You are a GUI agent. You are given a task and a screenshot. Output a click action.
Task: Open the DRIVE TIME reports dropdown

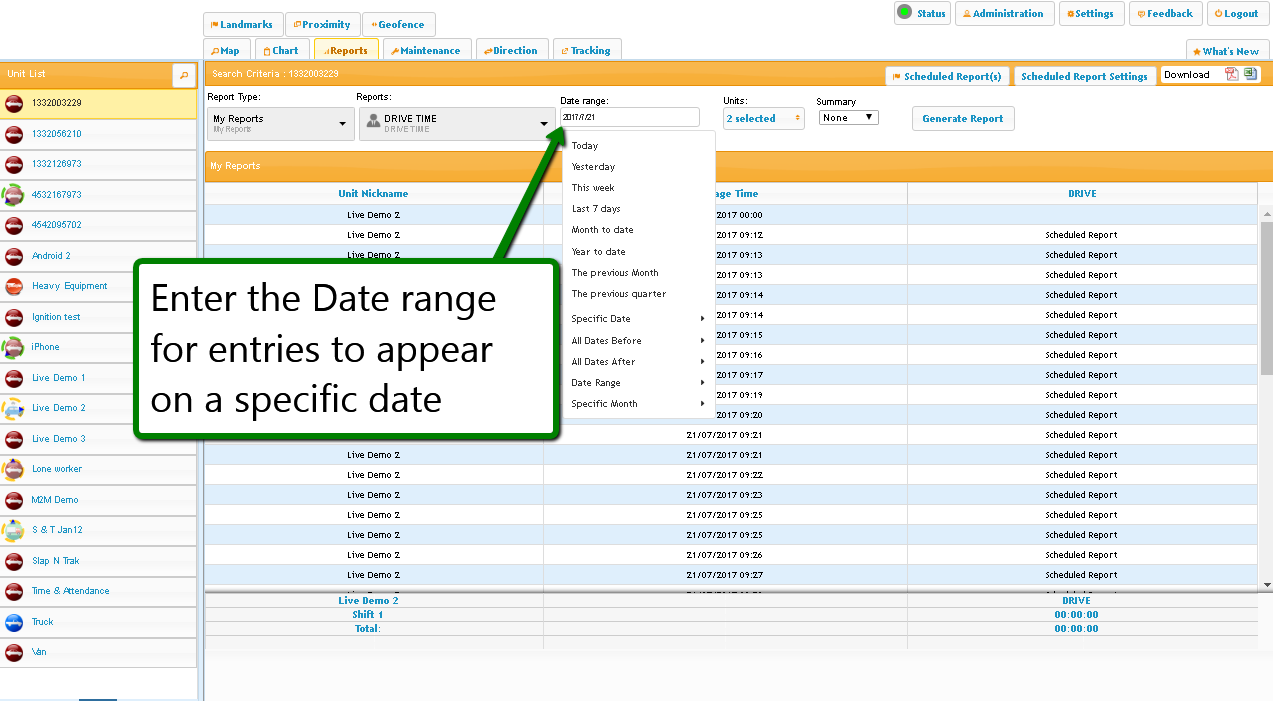click(457, 124)
